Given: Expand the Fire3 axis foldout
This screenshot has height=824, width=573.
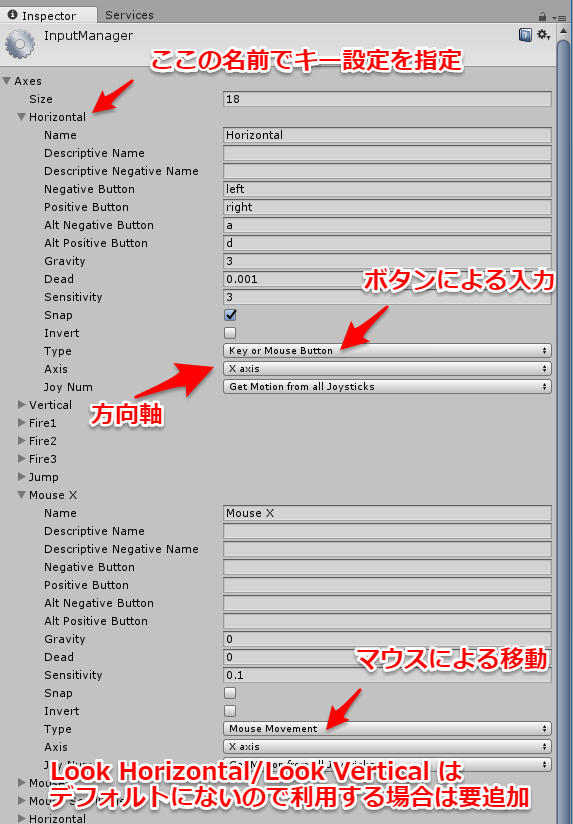Looking at the screenshot, I should point(22,458).
